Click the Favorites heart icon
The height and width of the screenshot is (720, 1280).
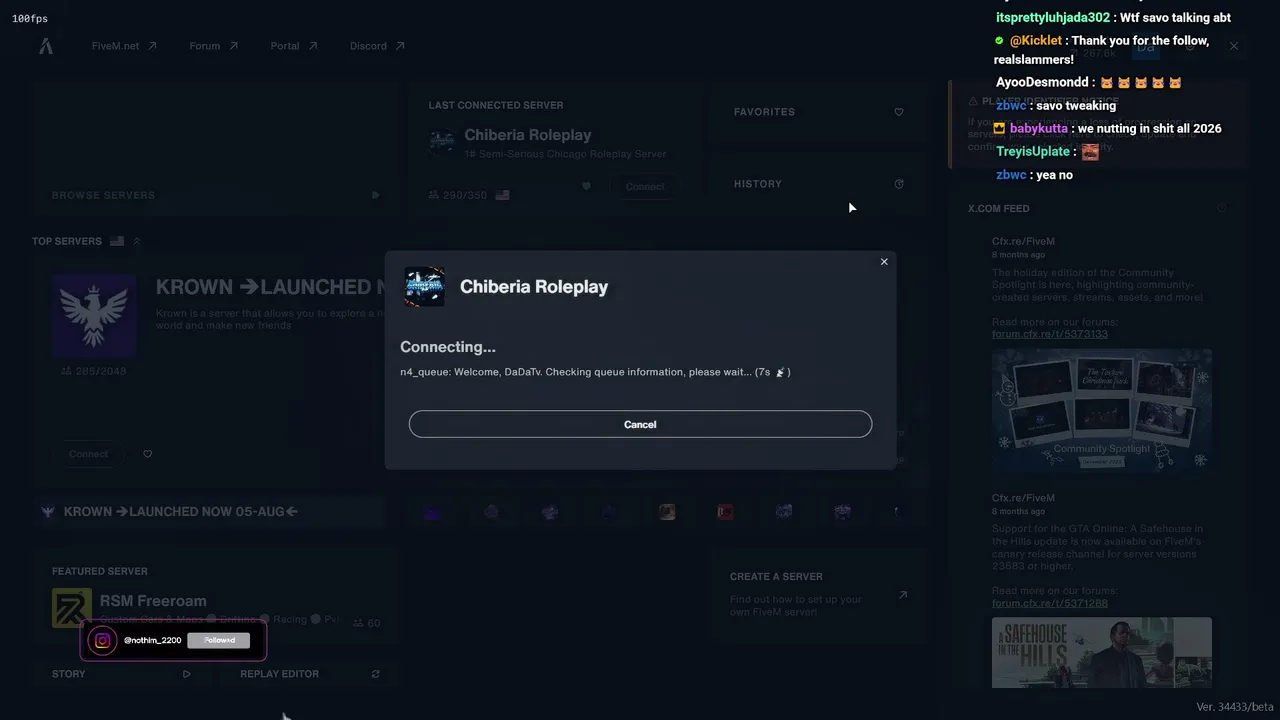tap(899, 112)
